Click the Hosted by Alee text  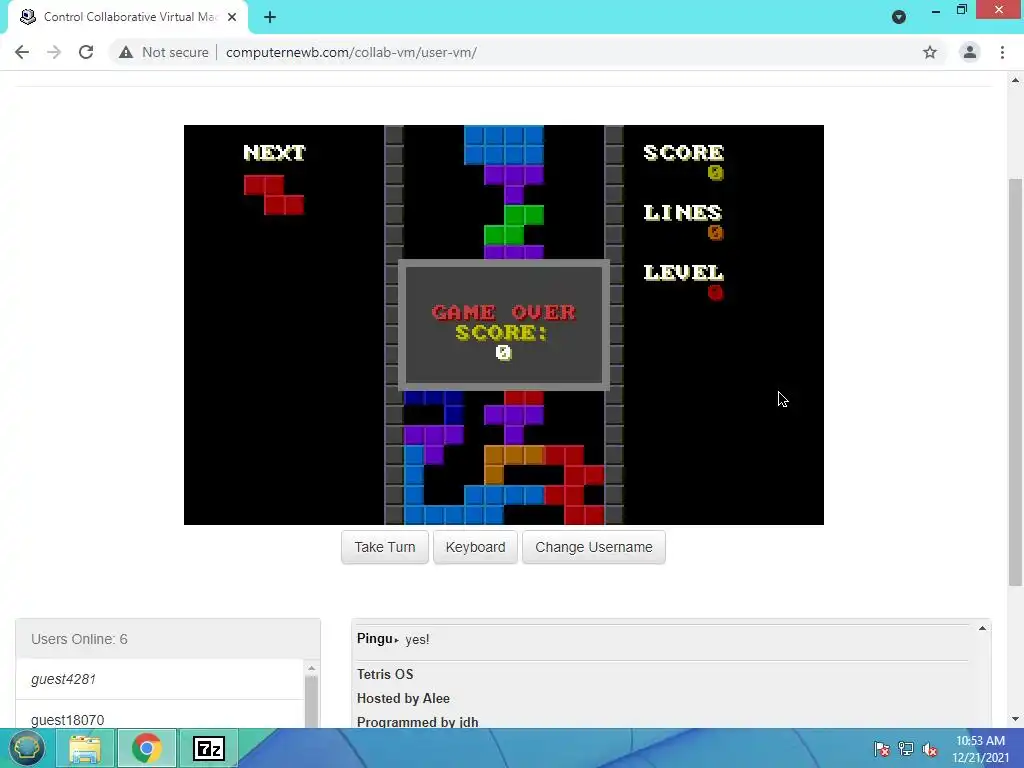[404, 698]
